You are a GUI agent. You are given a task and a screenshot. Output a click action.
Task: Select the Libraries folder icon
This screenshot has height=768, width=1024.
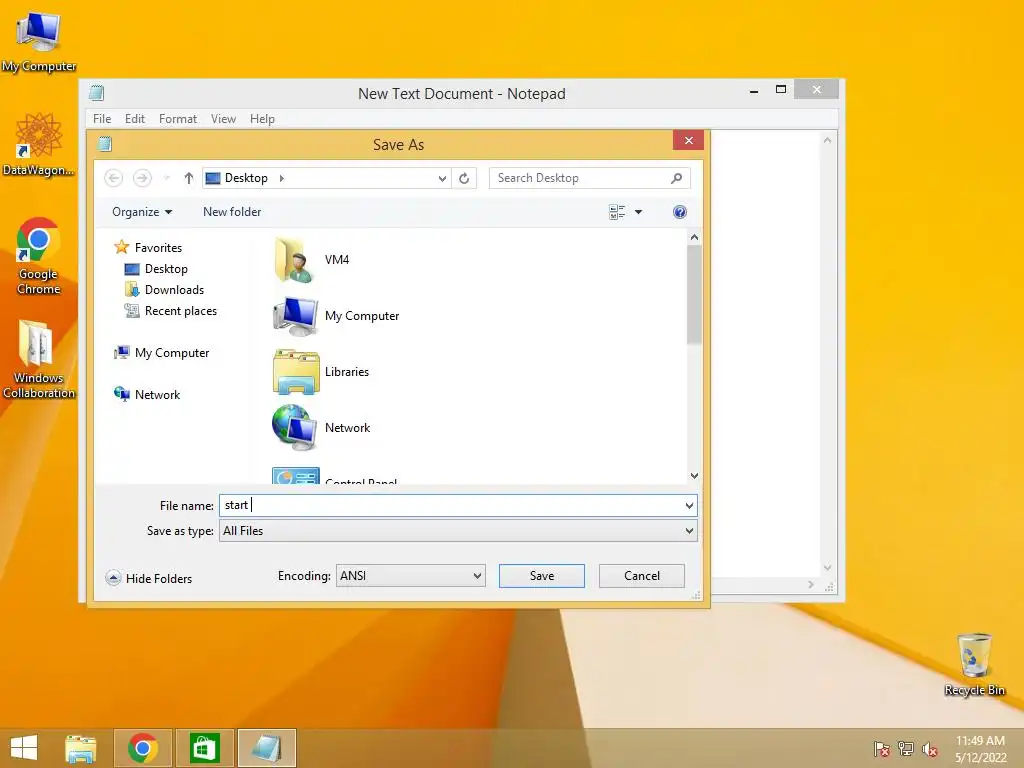pos(296,372)
